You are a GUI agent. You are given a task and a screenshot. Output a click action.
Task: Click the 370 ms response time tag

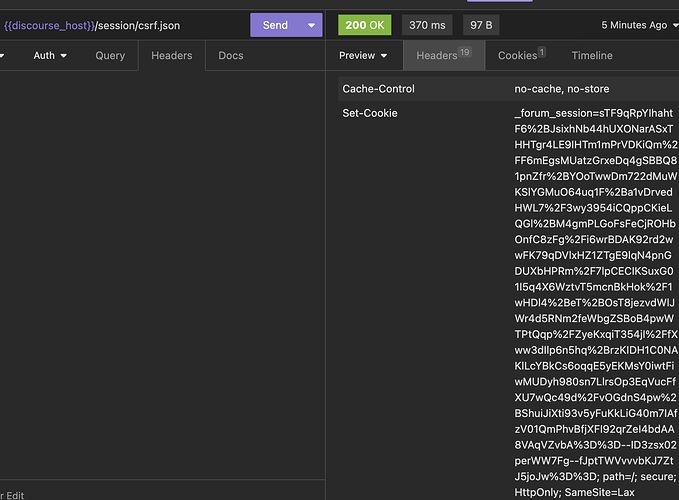point(427,25)
